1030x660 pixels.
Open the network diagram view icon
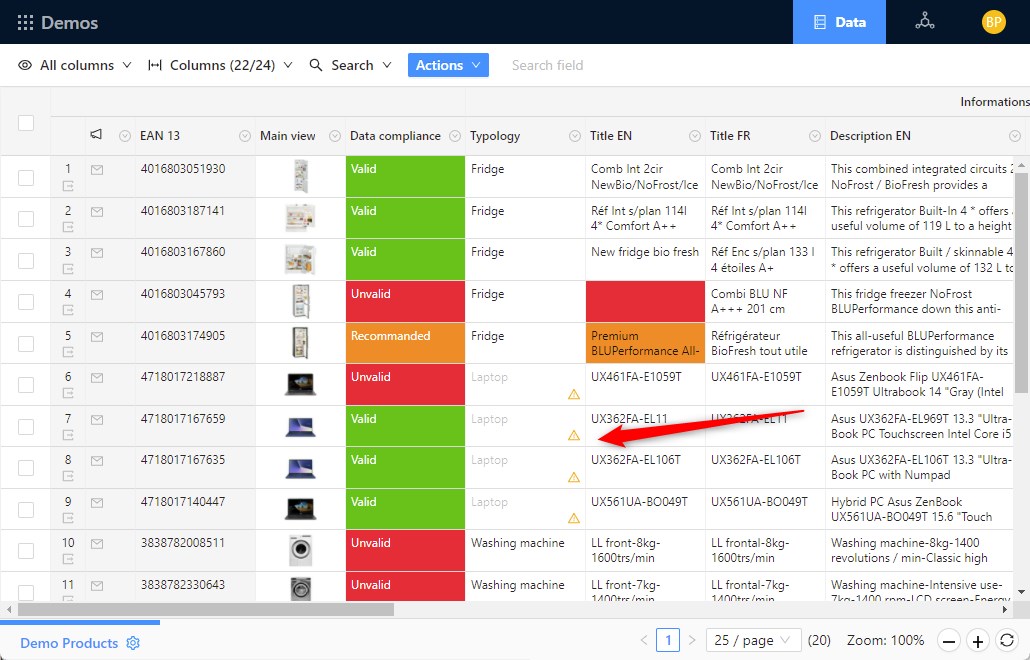coord(924,22)
